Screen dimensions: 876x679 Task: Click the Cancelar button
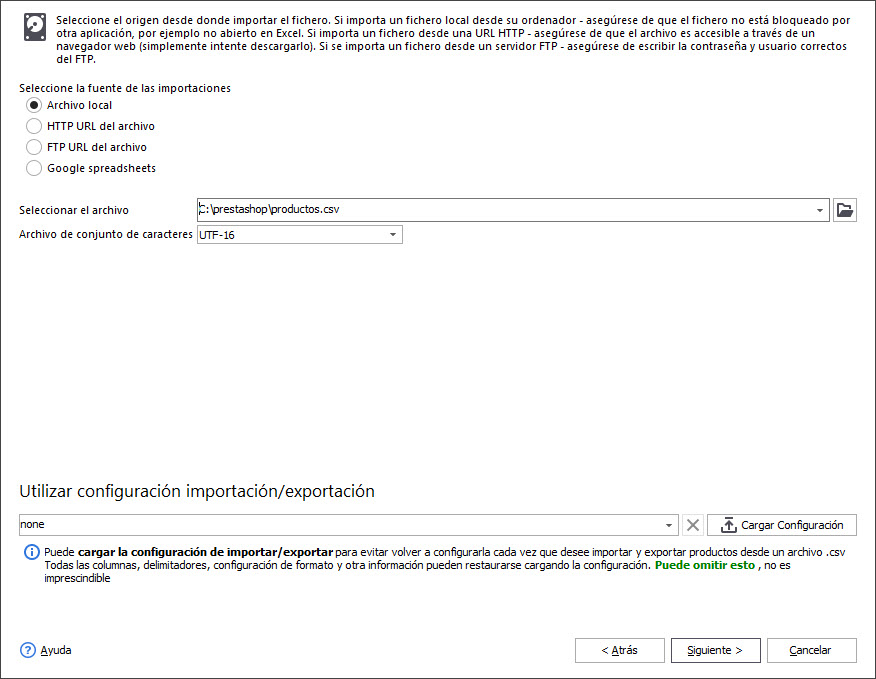tap(811, 650)
